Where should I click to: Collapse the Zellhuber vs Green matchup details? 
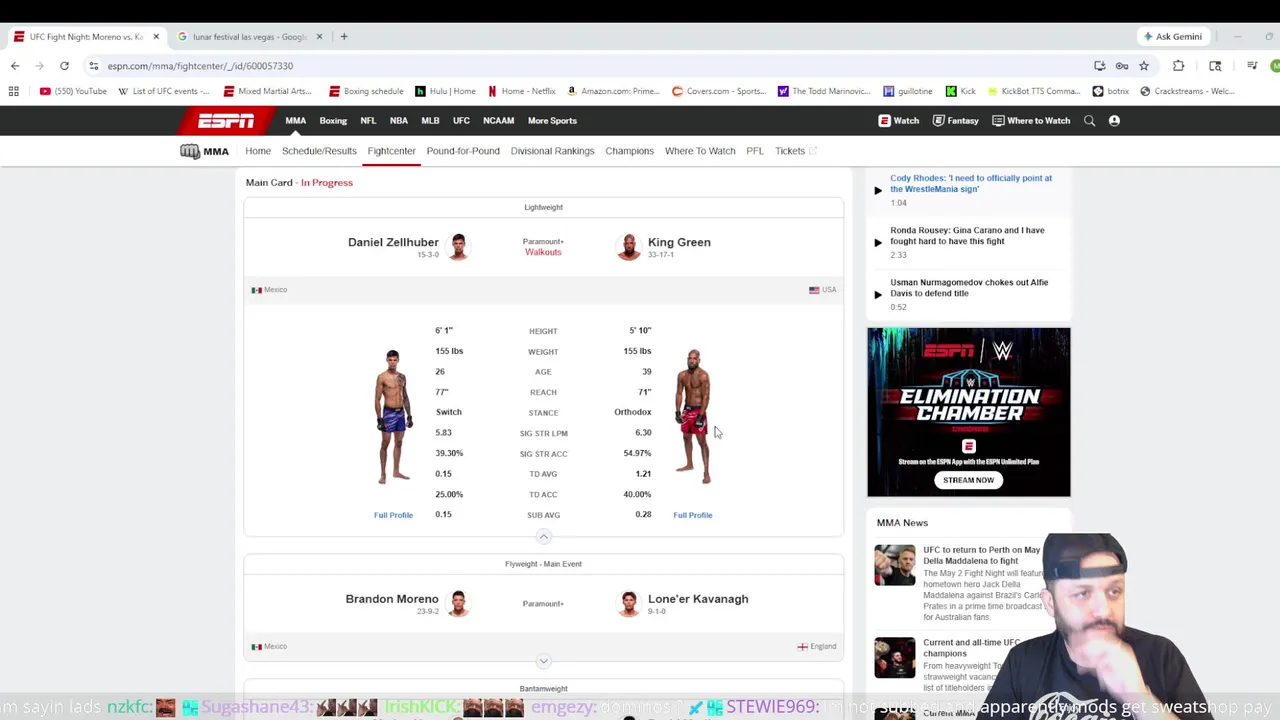(543, 537)
